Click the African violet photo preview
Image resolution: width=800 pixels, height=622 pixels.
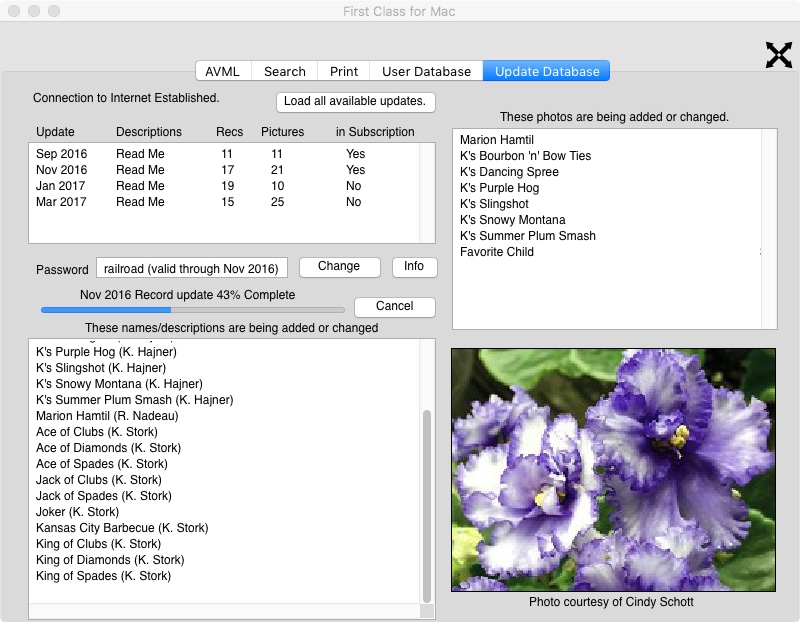coord(613,469)
